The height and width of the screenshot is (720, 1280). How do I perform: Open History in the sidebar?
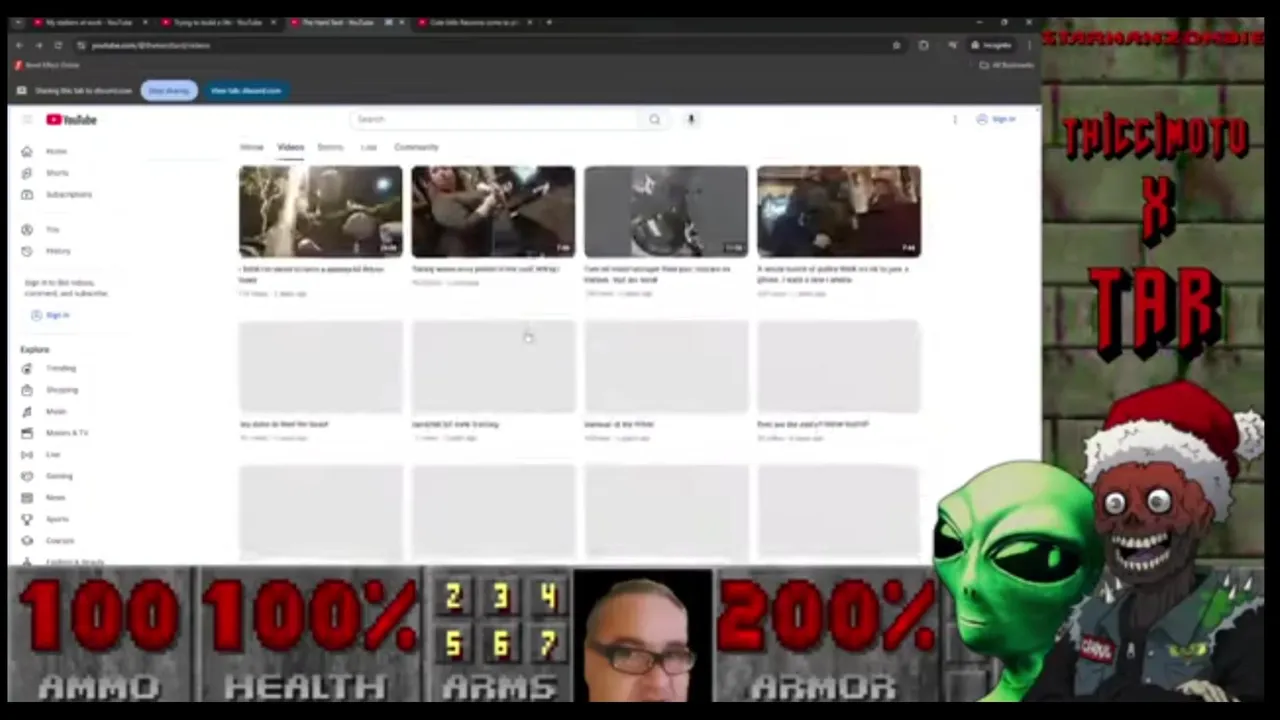47,251
